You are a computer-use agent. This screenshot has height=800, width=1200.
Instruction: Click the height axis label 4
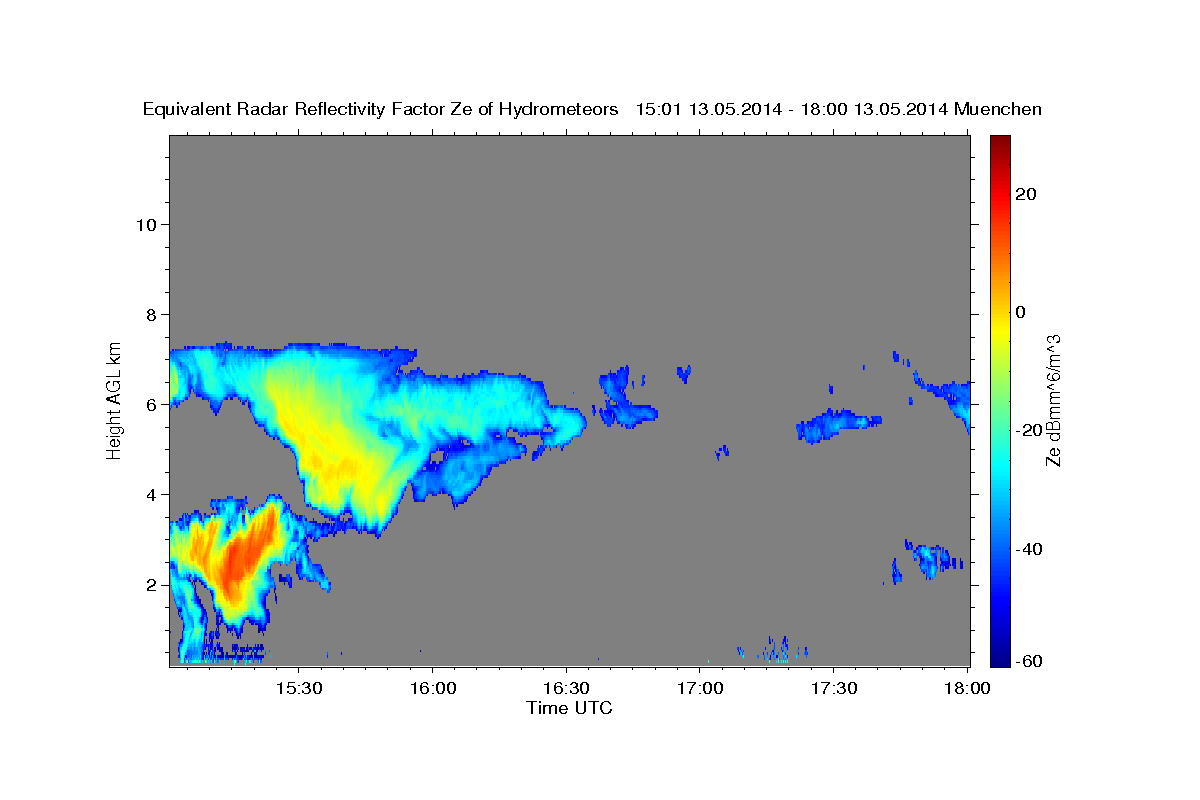click(x=150, y=494)
